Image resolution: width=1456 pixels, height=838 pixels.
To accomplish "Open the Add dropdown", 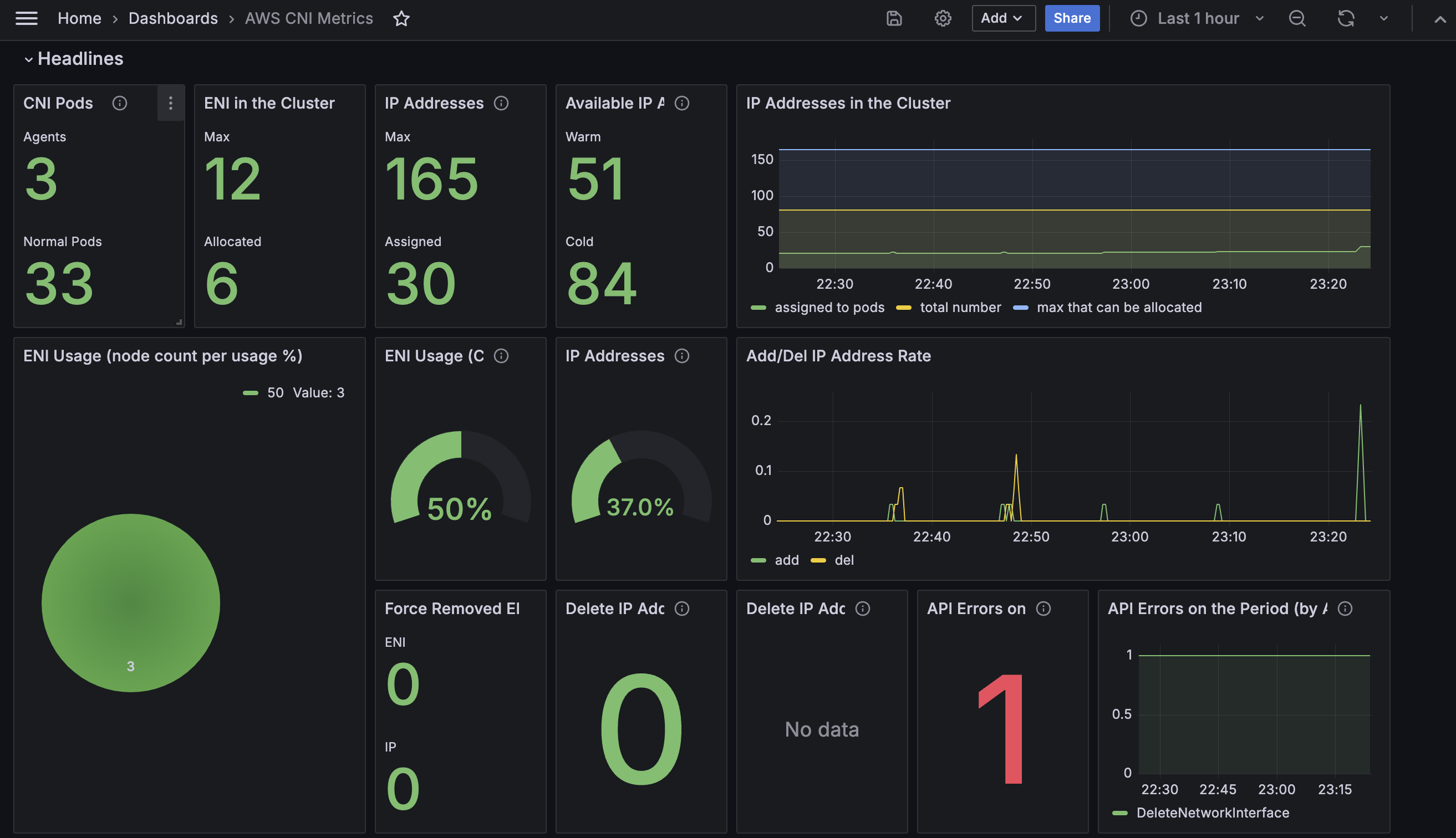I will pyautogui.click(x=1003, y=18).
